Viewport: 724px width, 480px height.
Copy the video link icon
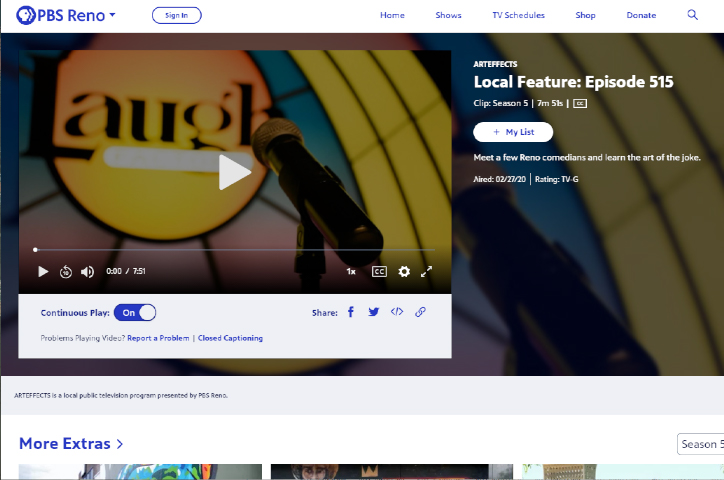tap(420, 312)
